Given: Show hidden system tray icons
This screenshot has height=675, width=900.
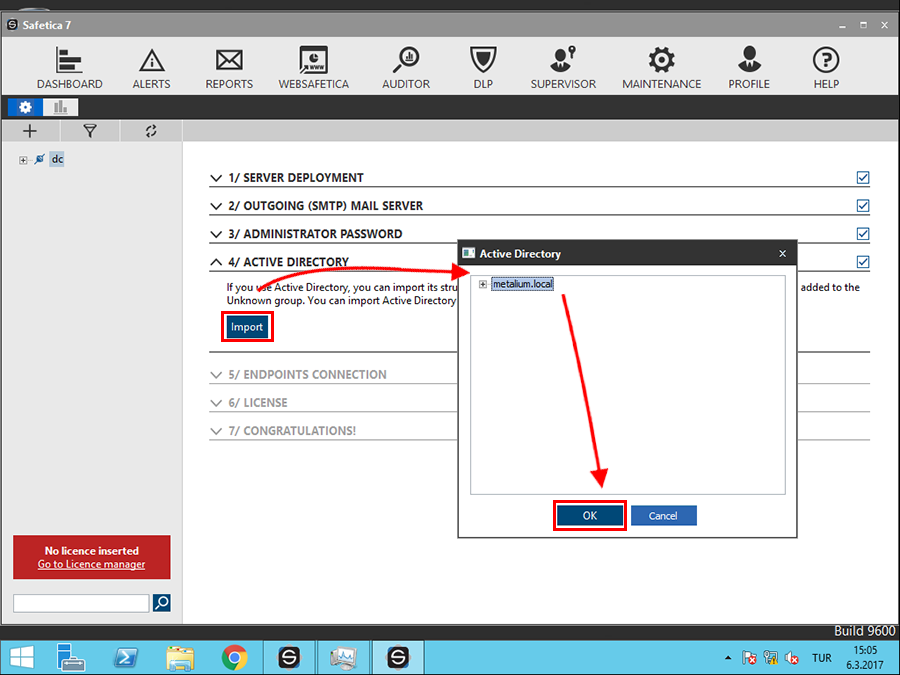Looking at the screenshot, I should [x=728, y=658].
